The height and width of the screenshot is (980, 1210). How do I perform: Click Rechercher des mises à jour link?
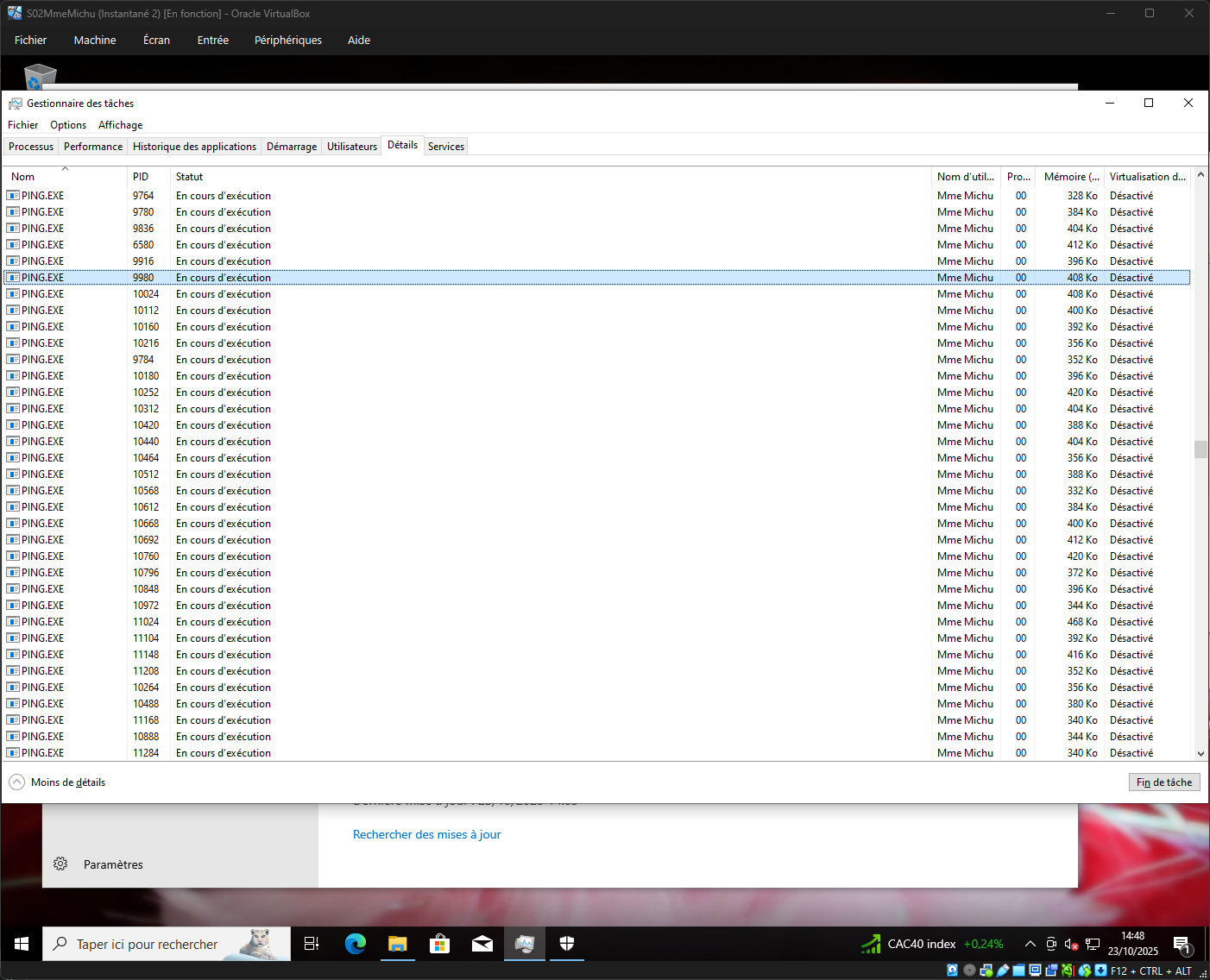[x=426, y=834]
